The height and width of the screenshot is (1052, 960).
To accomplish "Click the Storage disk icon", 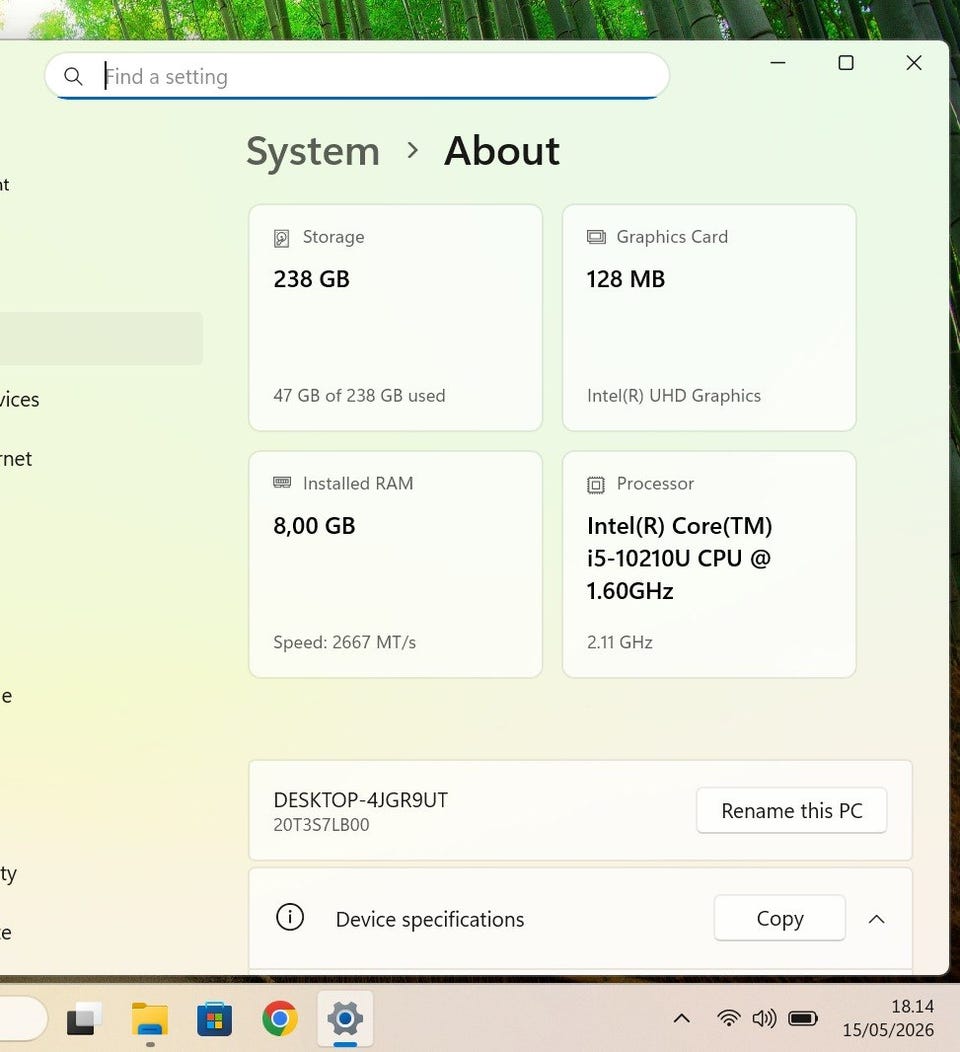I will [x=281, y=238].
